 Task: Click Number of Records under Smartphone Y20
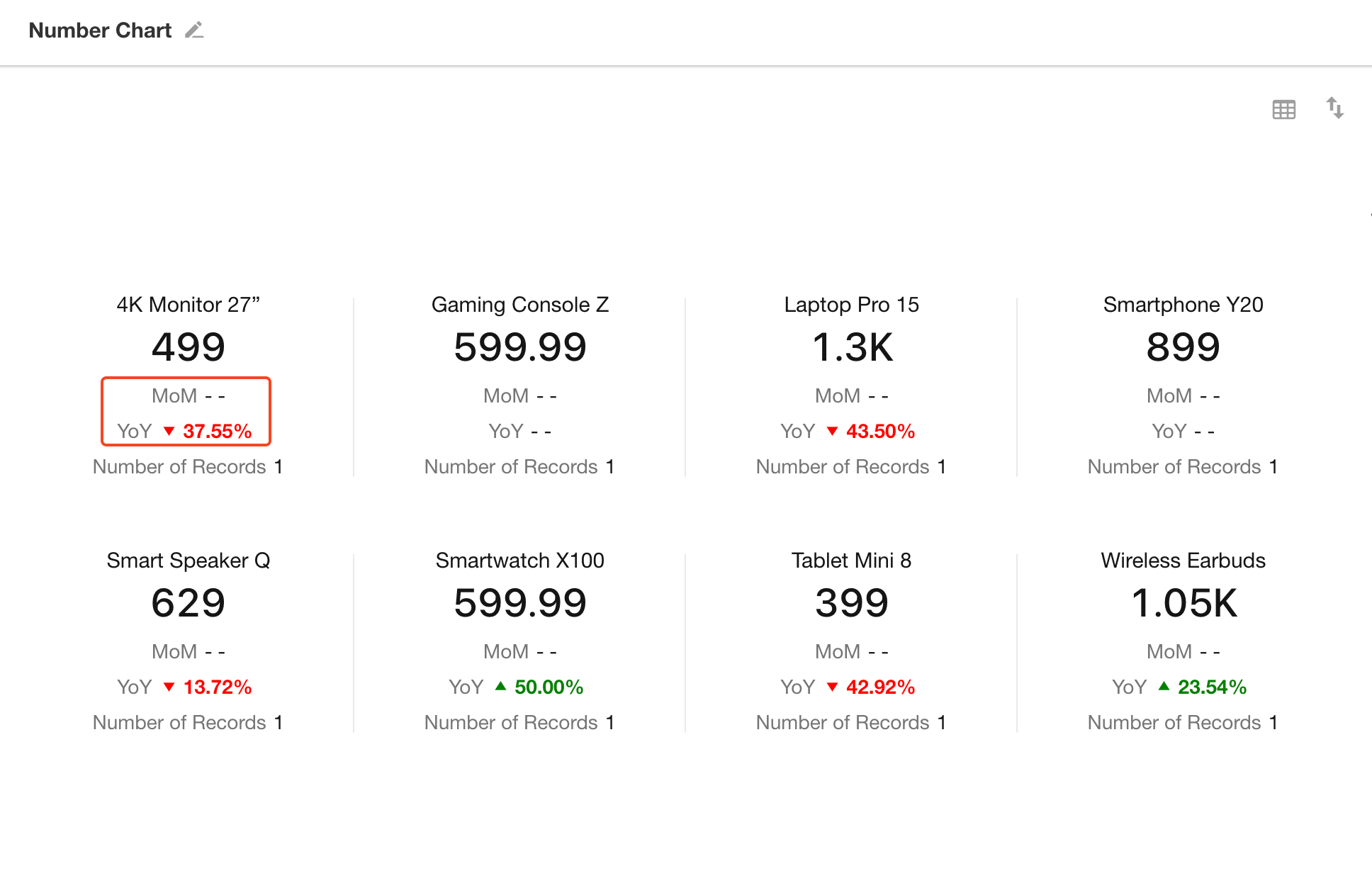pos(1174,466)
